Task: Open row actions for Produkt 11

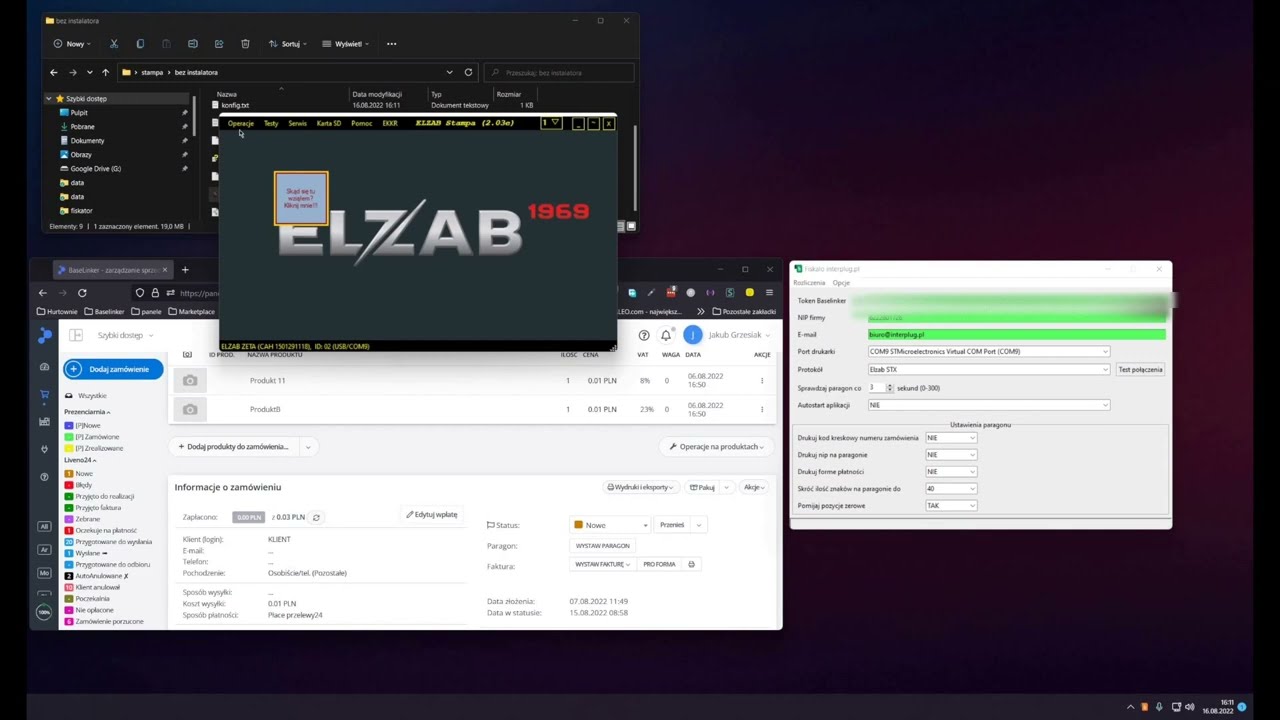Action: pos(762,380)
